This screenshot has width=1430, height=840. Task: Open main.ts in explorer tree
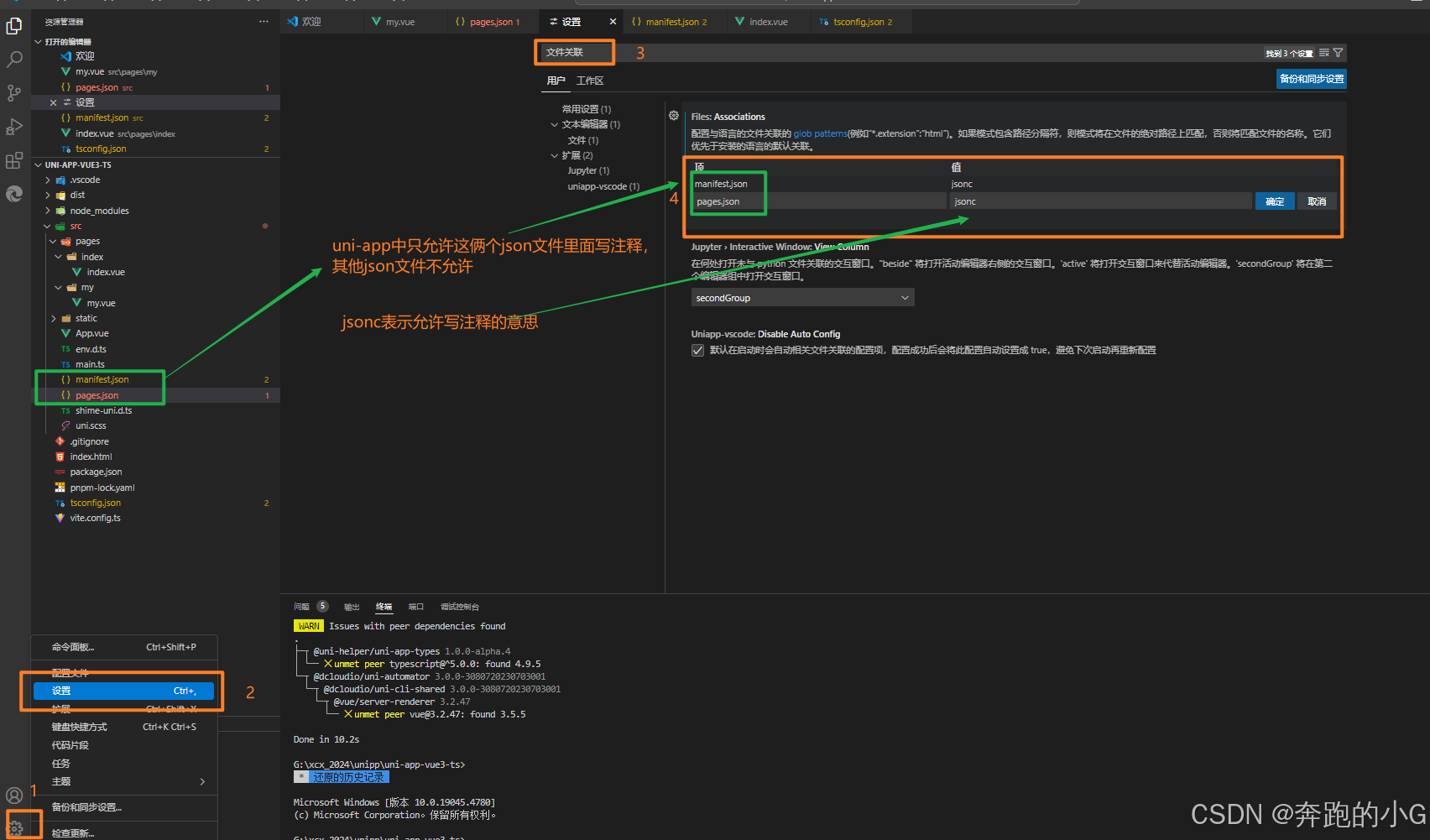(90, 364)
